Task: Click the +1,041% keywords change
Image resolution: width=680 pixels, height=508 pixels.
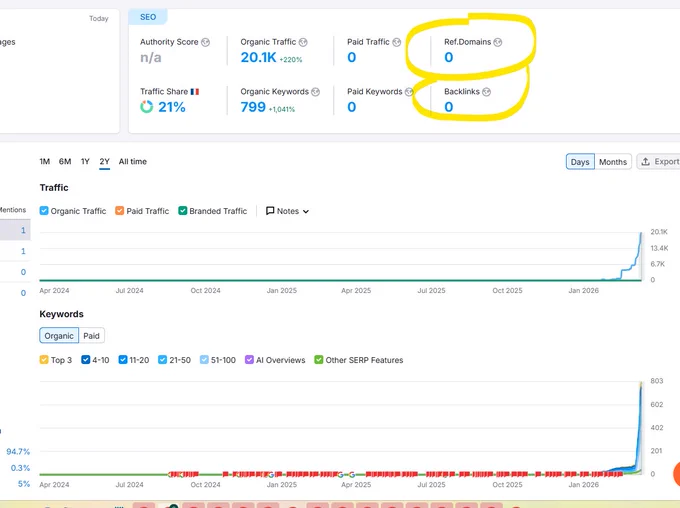Action: click(x=281, y=109)
